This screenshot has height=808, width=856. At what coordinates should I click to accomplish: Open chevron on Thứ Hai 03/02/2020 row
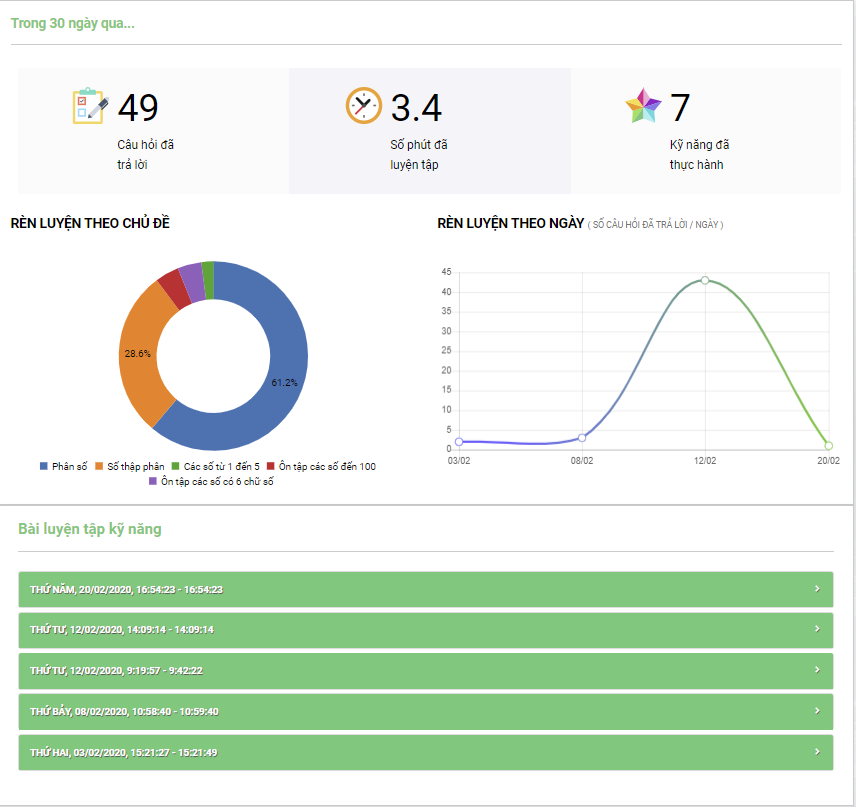coord(817,751)
